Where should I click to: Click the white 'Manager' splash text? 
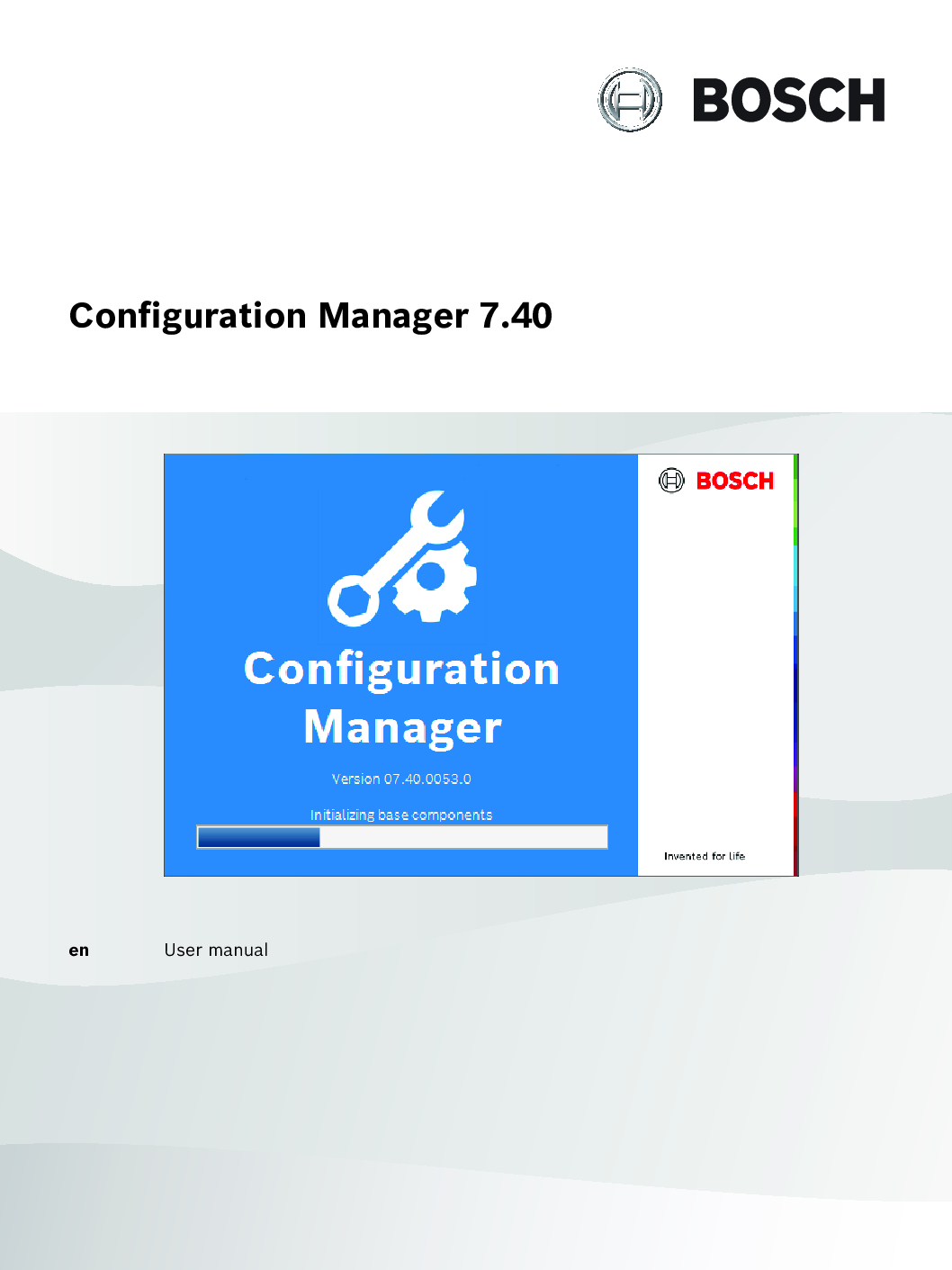click(x=402, y=727)
